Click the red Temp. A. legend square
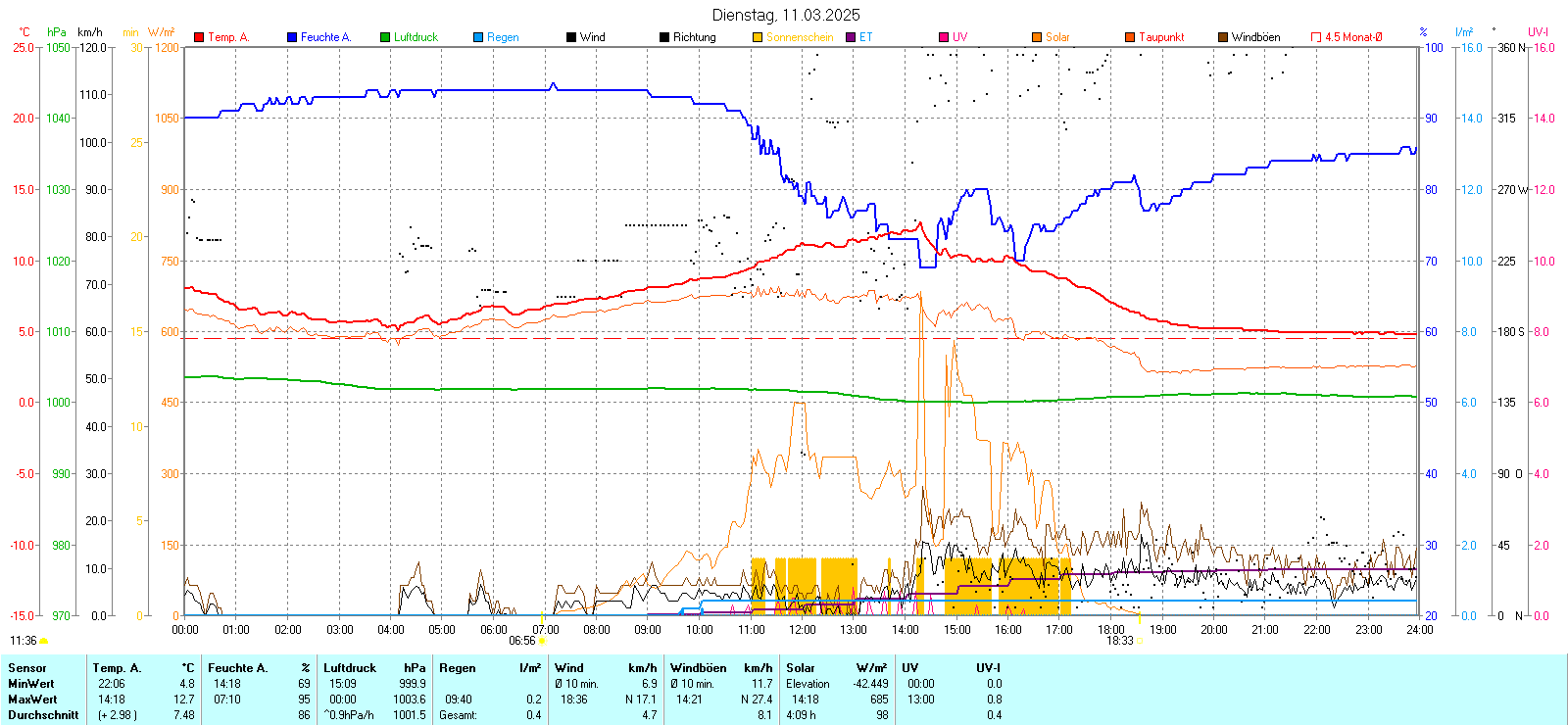The image size is (1568, 725). [x=199, y=37]
